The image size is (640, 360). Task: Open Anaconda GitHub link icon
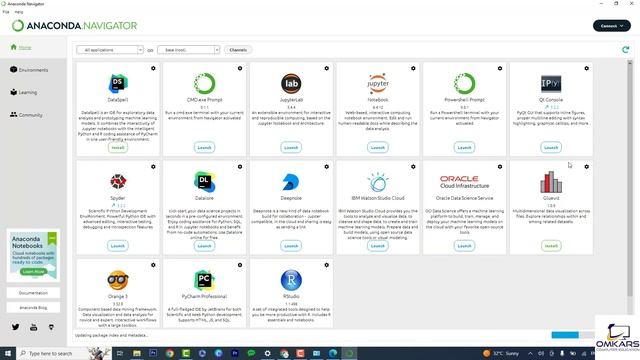(x=51, y=327)
